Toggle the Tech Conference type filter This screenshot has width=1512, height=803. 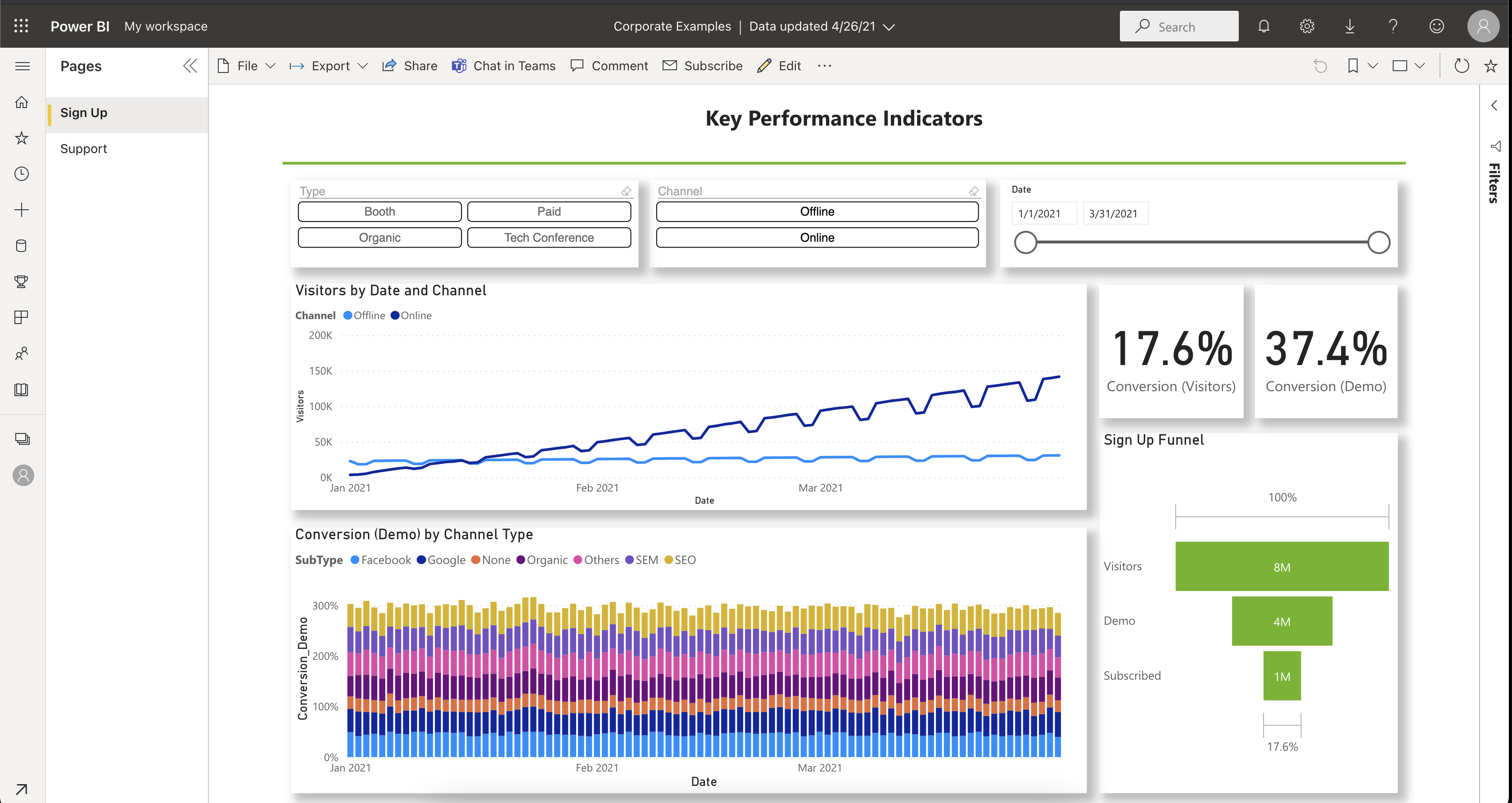tap(548, 237)
